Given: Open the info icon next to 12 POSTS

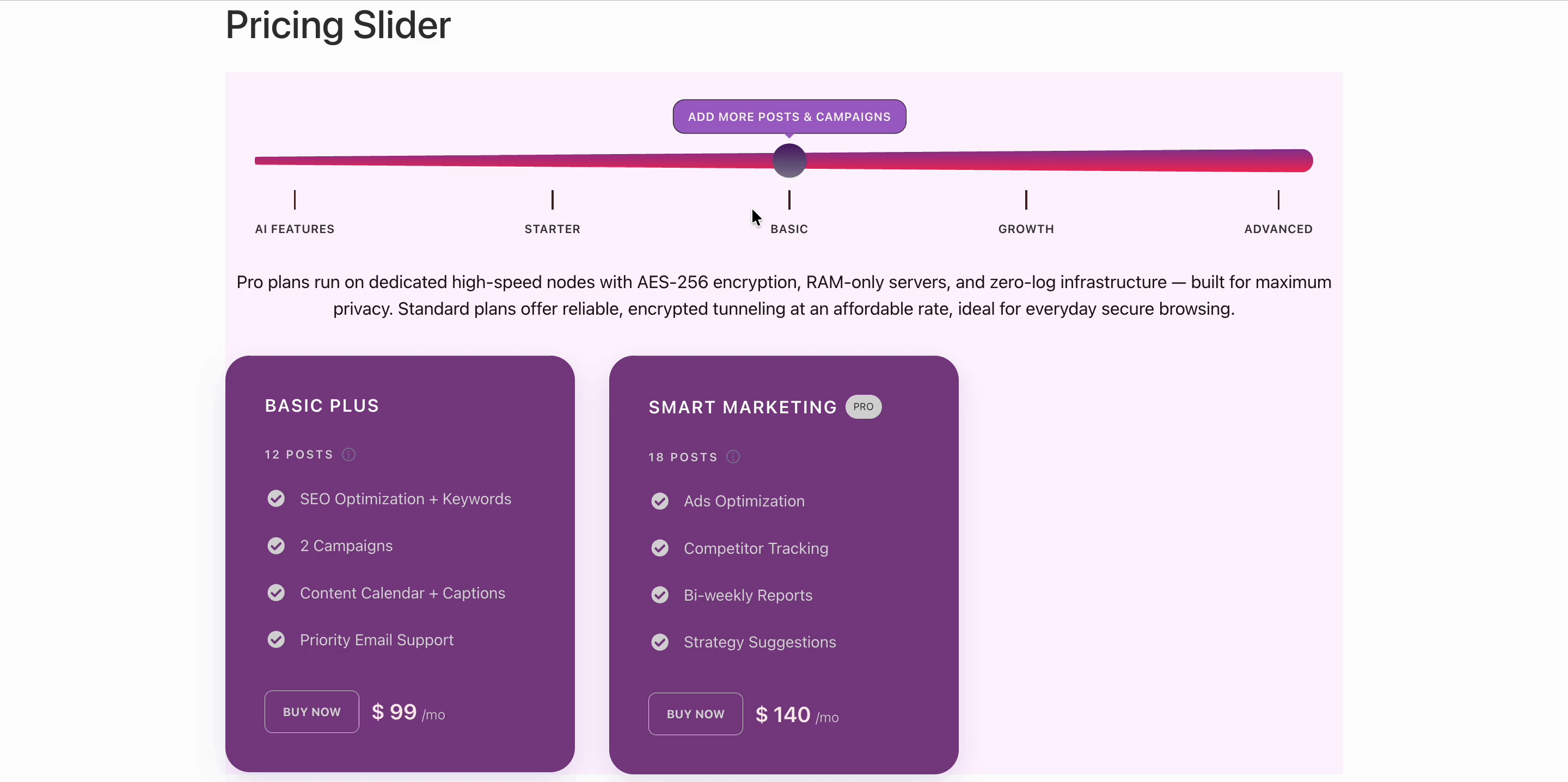Looking at the screenshot, I should (348, 454).
